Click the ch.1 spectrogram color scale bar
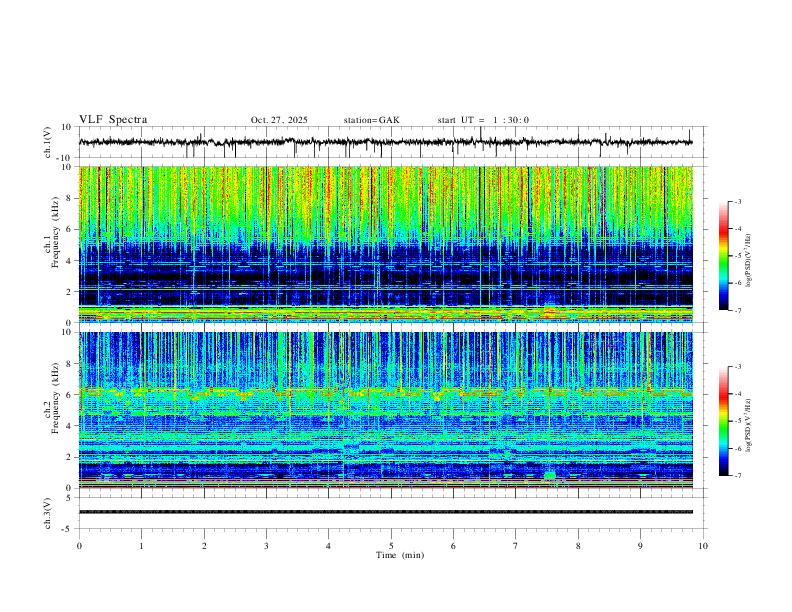792x612 pixels. click(x=723, y=256)
